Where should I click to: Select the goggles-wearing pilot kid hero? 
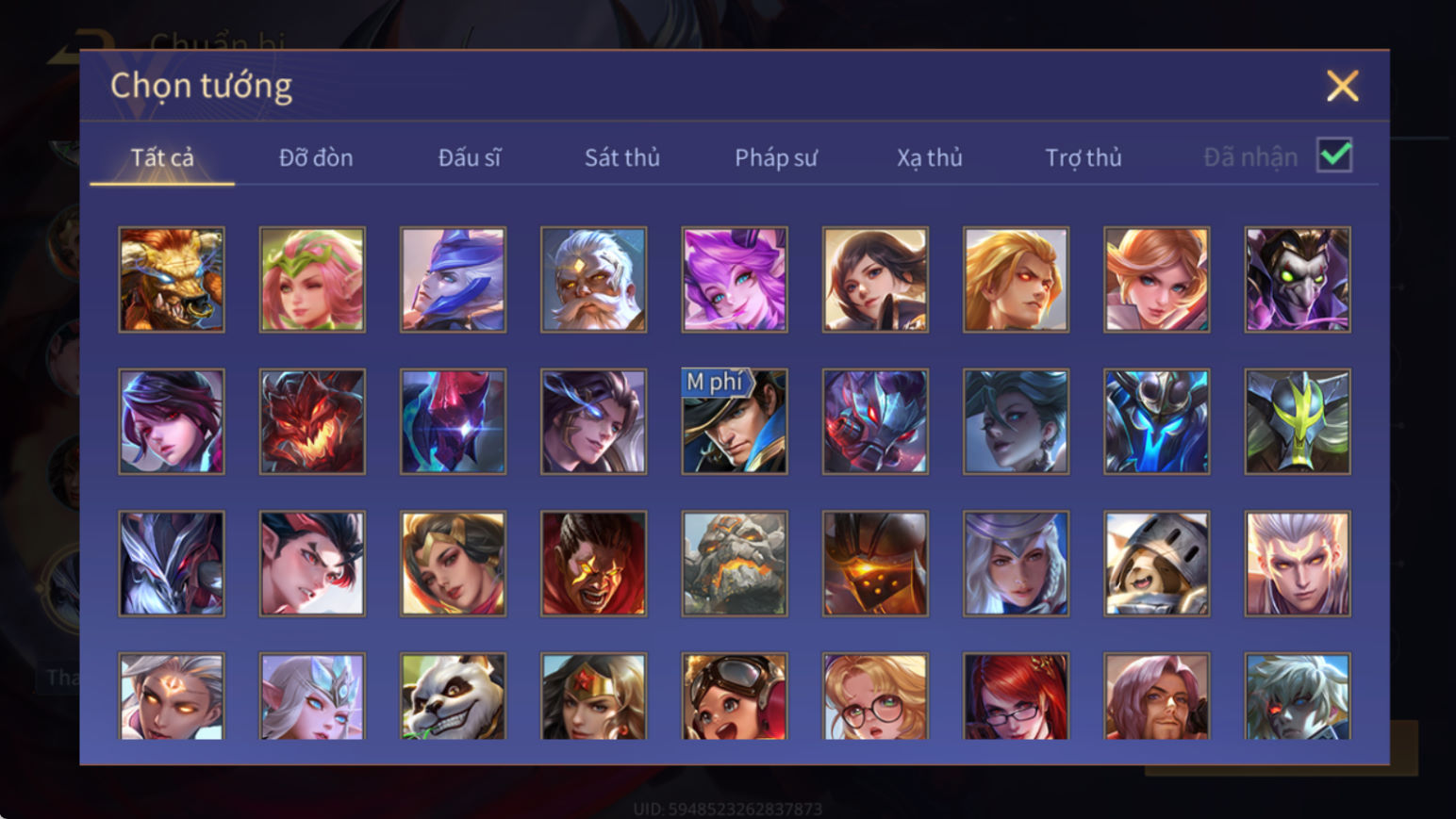point(735,697)
